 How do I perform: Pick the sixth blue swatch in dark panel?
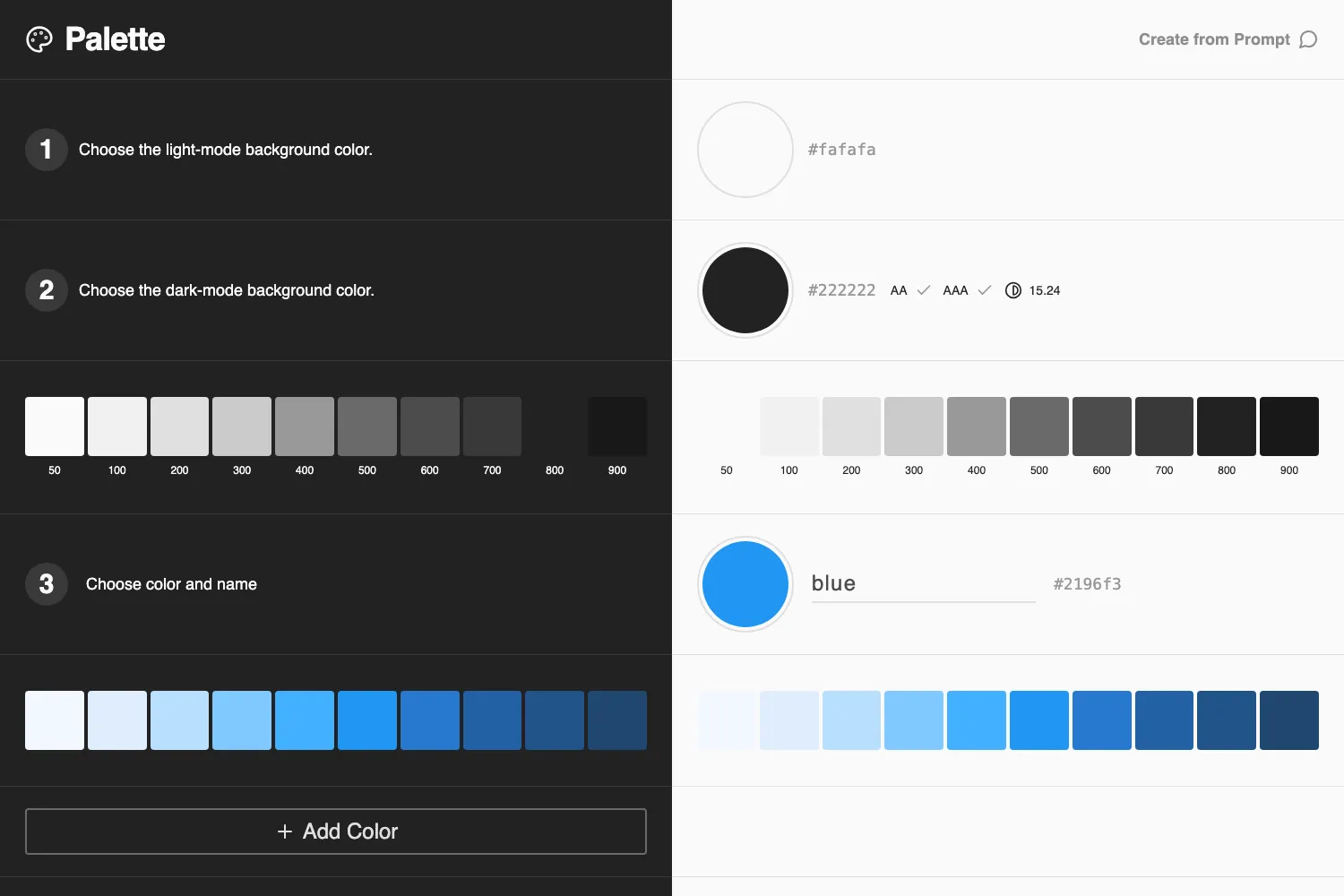pos(367,720)
